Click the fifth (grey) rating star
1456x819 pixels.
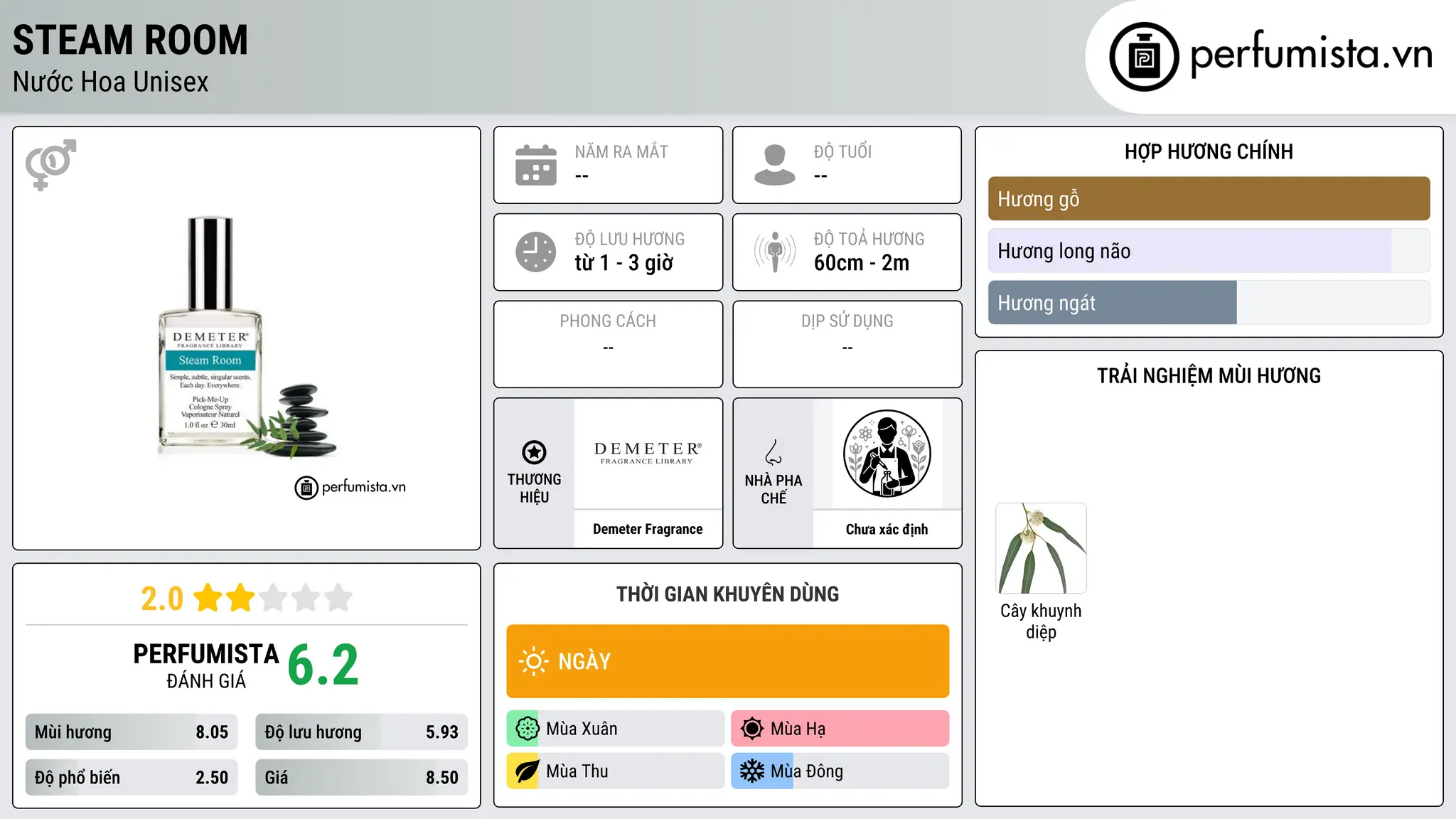[x=338, y=598]
